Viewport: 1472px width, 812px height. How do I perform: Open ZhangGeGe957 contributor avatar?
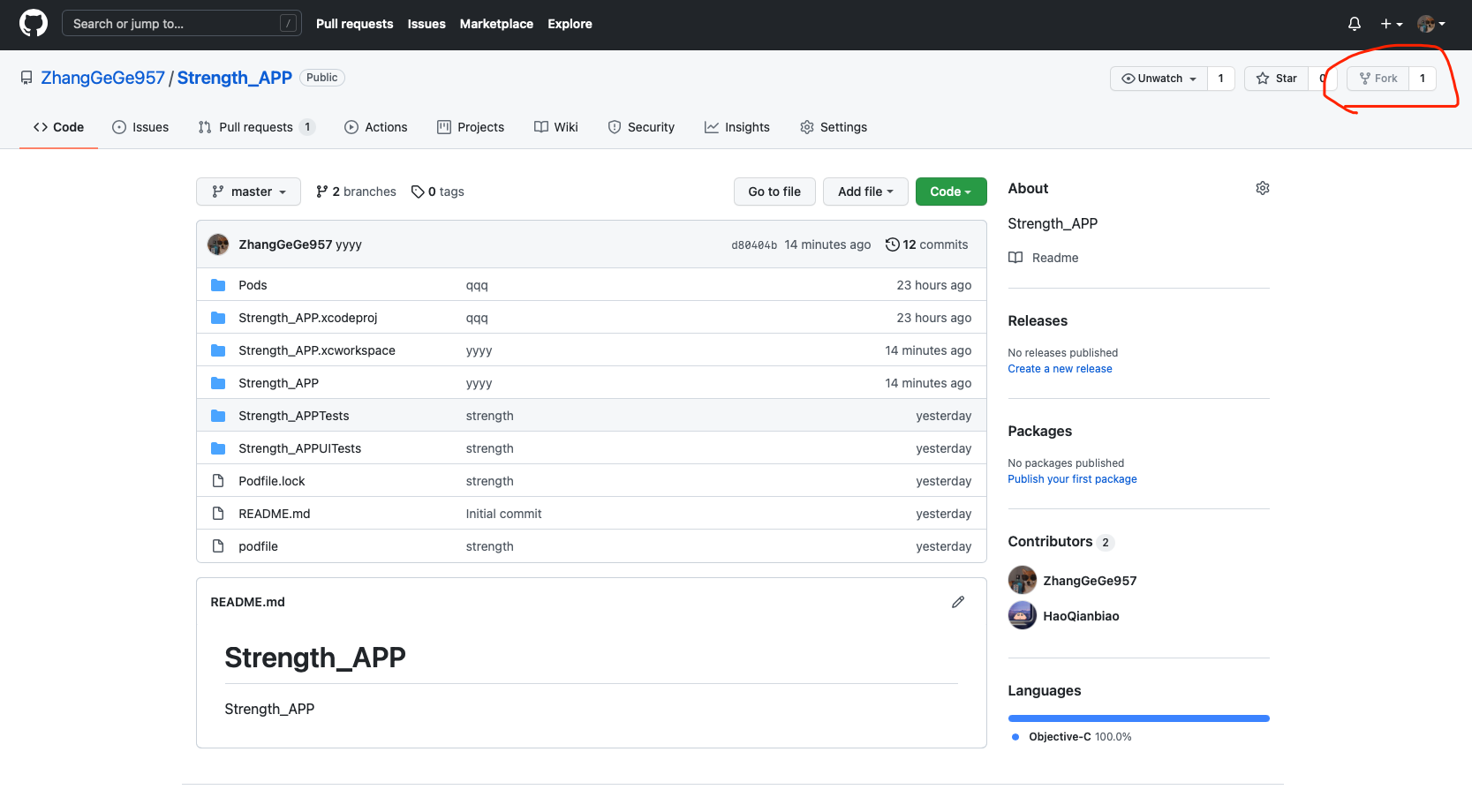click(1023, 580)
